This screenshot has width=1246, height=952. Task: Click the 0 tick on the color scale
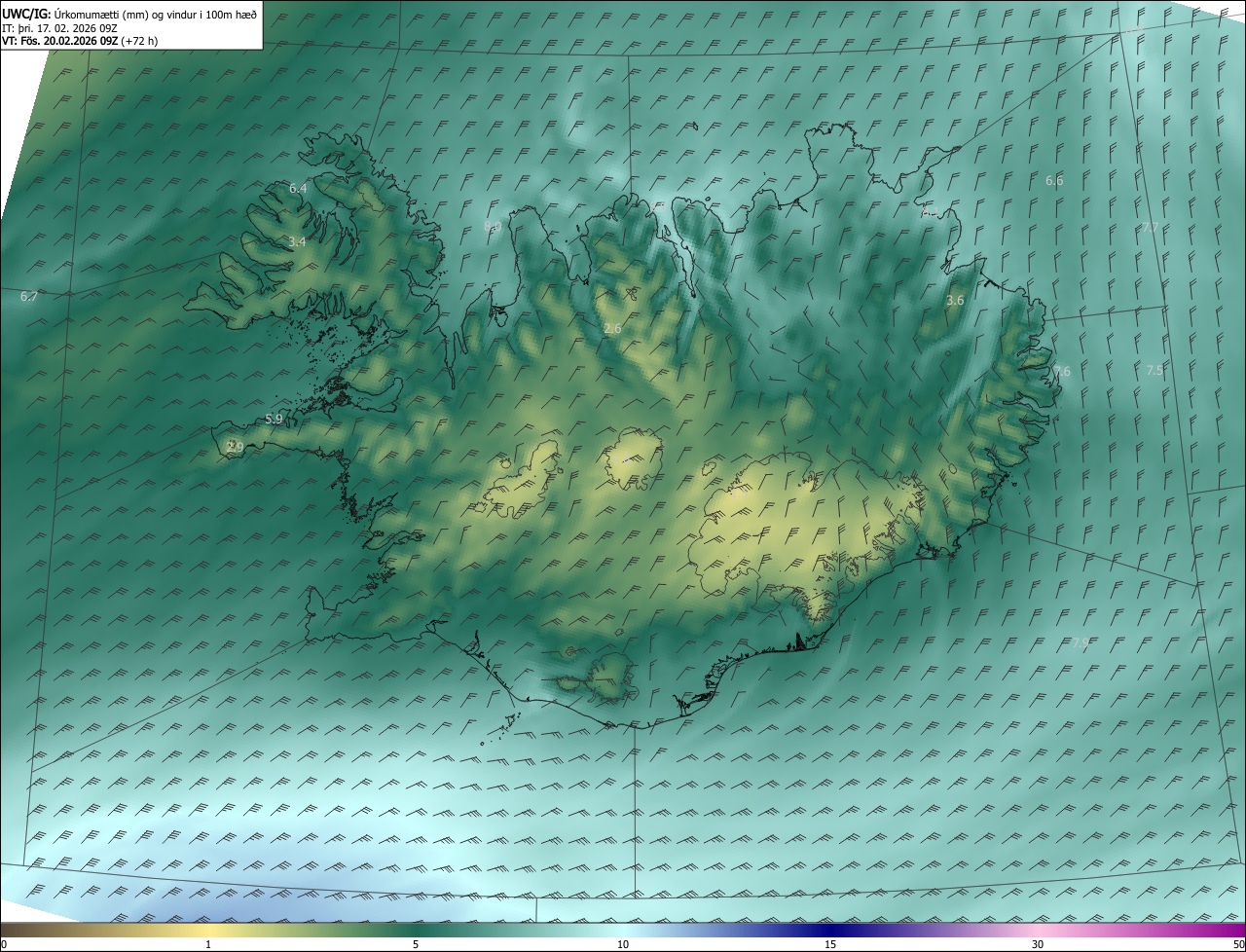4,944
